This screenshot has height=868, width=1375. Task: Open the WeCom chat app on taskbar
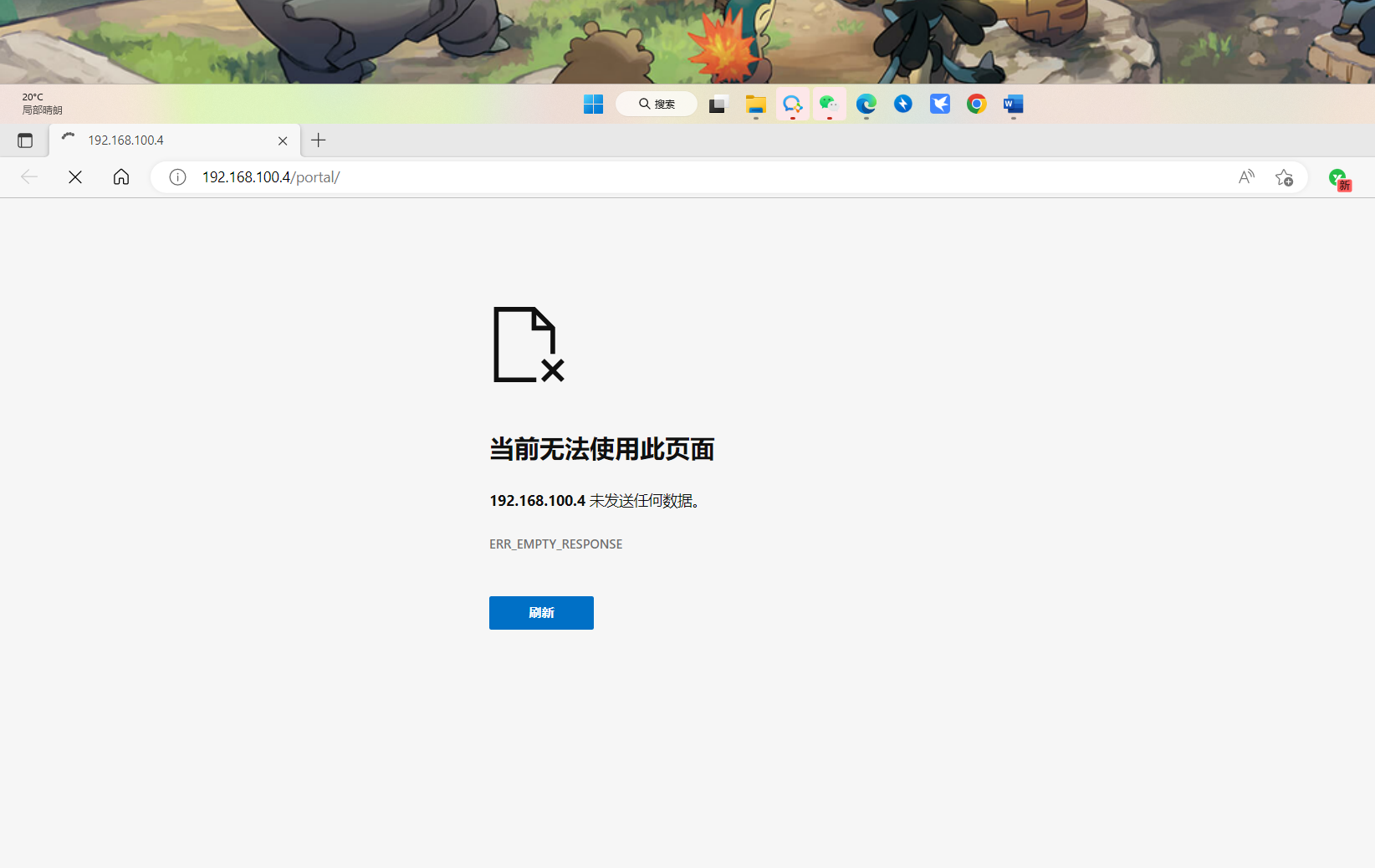point(792,104)
